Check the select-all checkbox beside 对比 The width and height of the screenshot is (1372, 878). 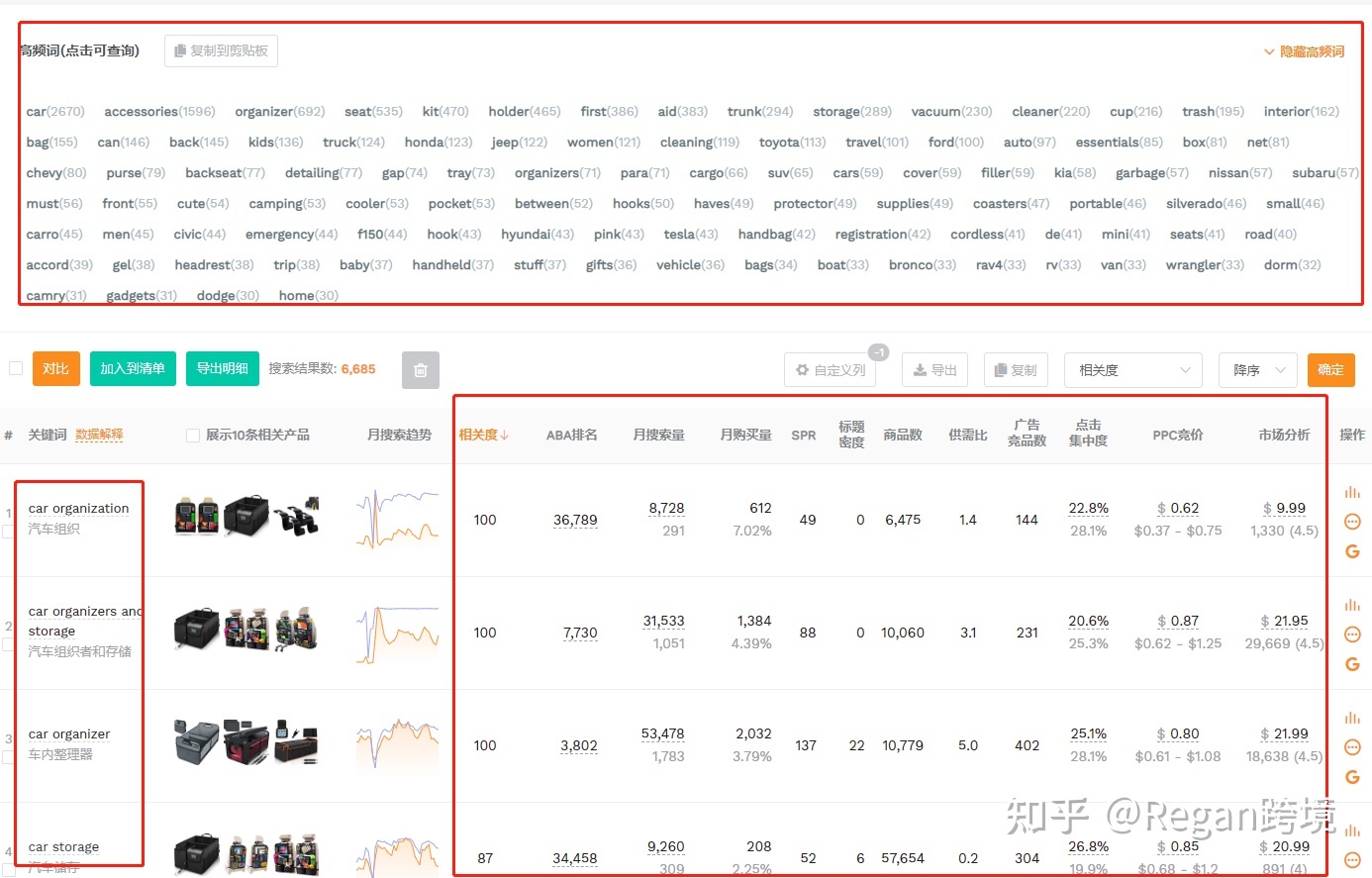[16, 367]
